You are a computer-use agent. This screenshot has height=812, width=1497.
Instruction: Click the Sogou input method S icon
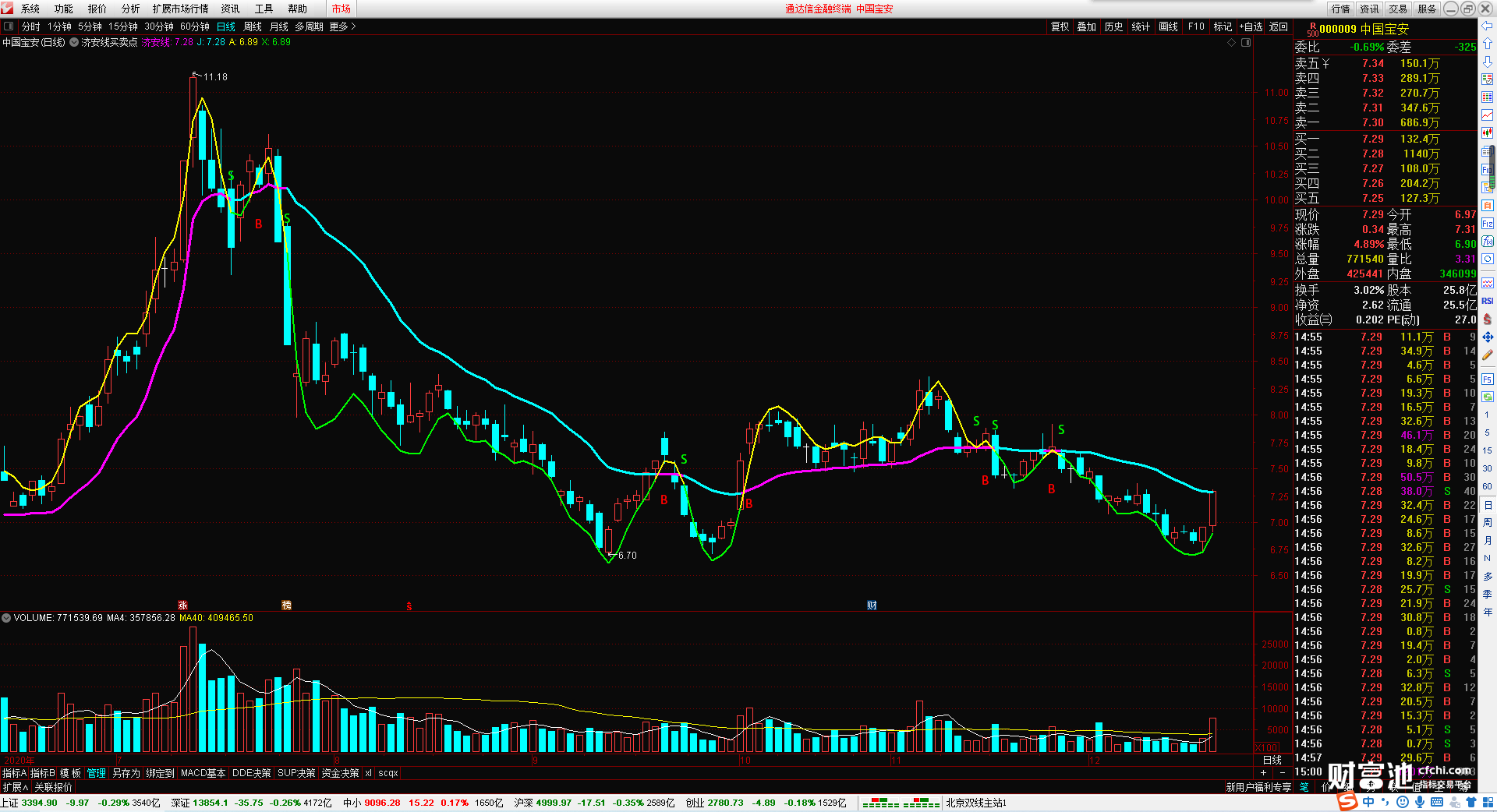coord(1347,802)
